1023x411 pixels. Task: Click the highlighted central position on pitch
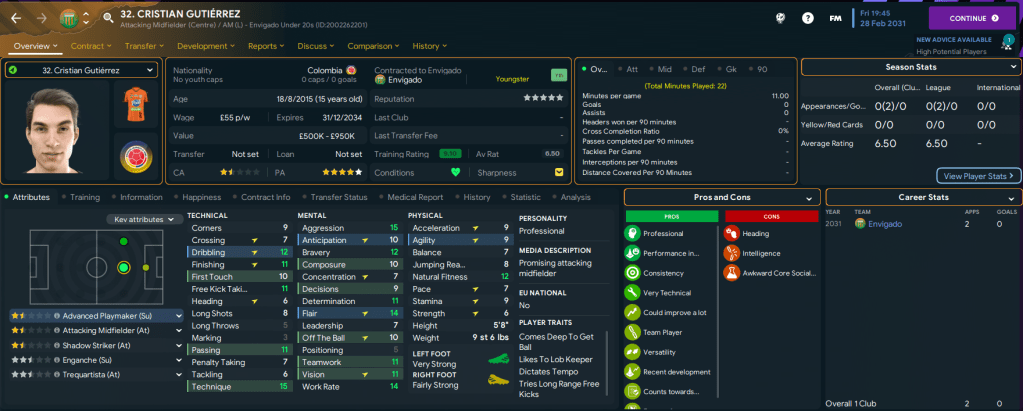pyautogui.click(x=123, y=267)
